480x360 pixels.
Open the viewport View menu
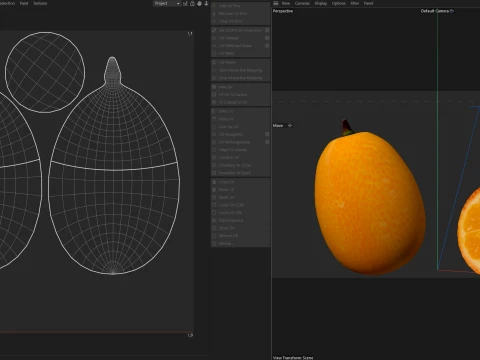tap(286, 3)
